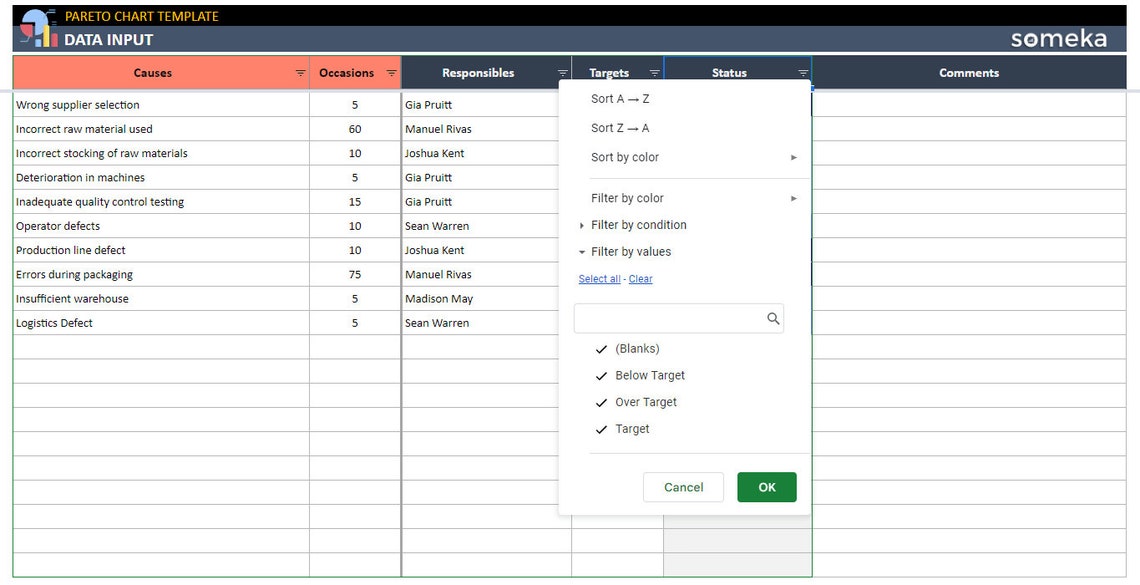Click the Comments column filter icon
This screenshot has height=585, width=1140.
coord(1116,72)
